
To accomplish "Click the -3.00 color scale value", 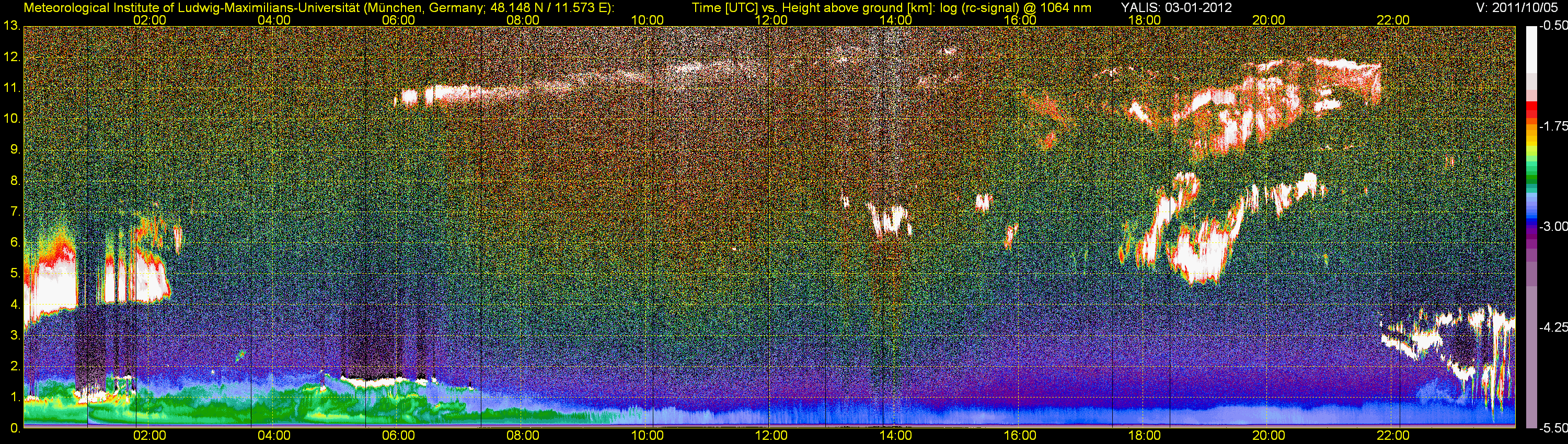I will click(x=1553, y=227).
